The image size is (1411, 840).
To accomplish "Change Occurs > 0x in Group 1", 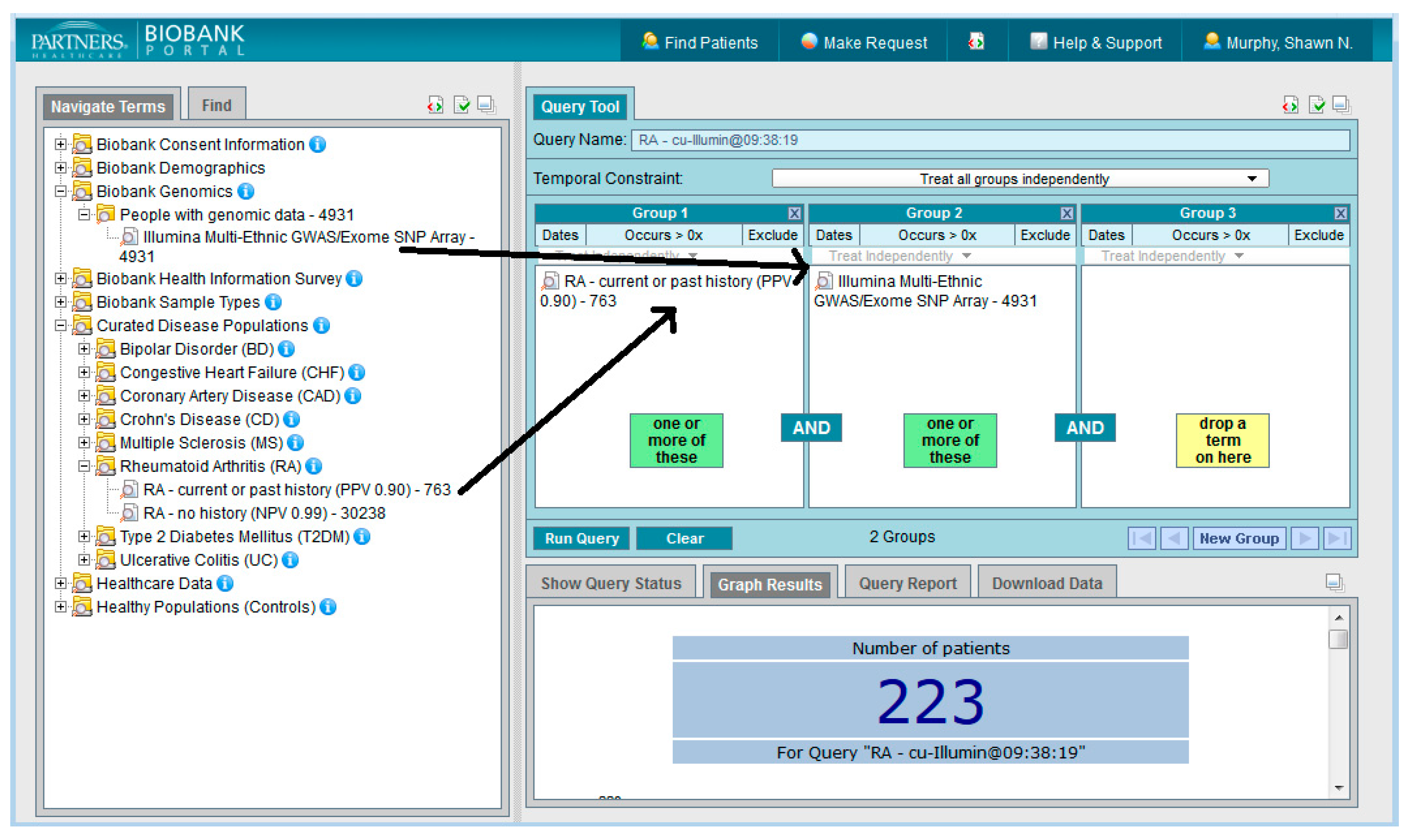I will [x=663, y=235].
